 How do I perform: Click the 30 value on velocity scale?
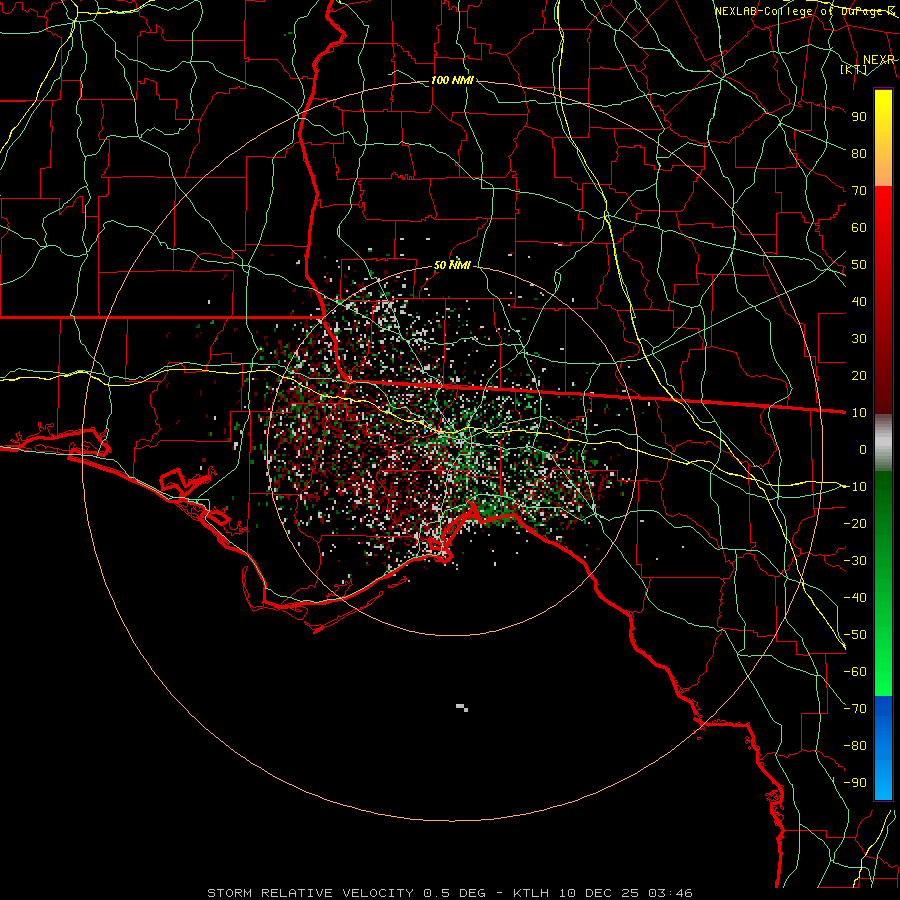[x=859, y=339]
